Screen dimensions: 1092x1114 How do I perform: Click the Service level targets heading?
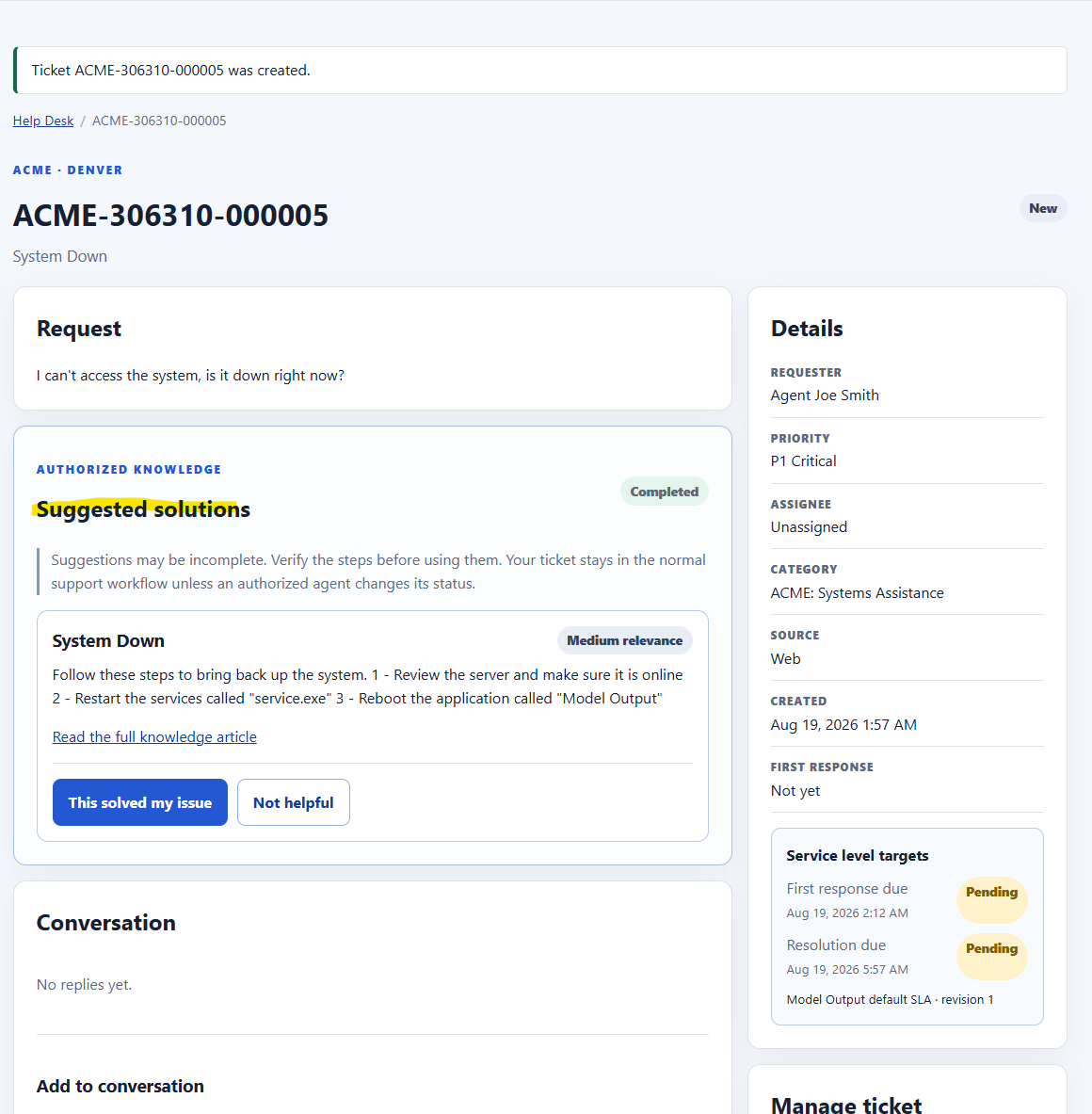tap(857, 855)
